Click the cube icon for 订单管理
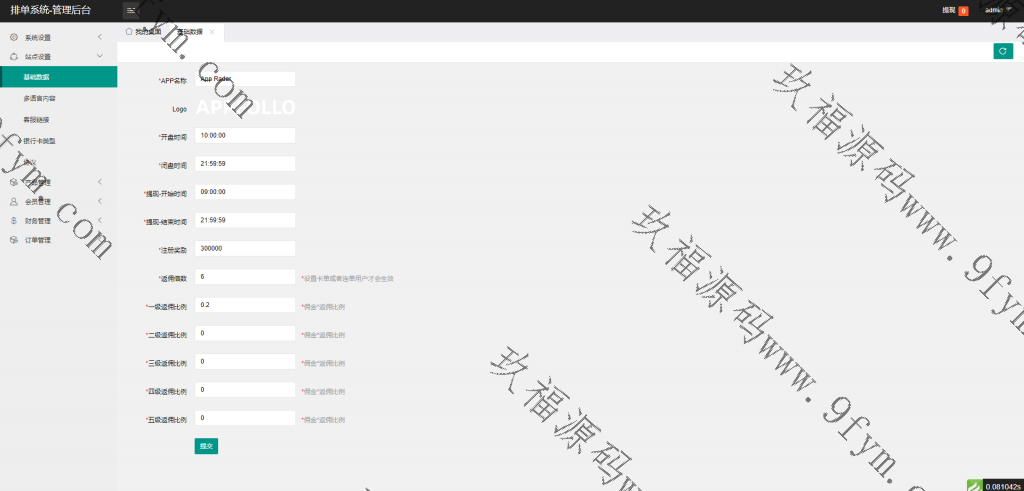The width and height of the screenshot is (1024, 491). [x=14, y=240]
